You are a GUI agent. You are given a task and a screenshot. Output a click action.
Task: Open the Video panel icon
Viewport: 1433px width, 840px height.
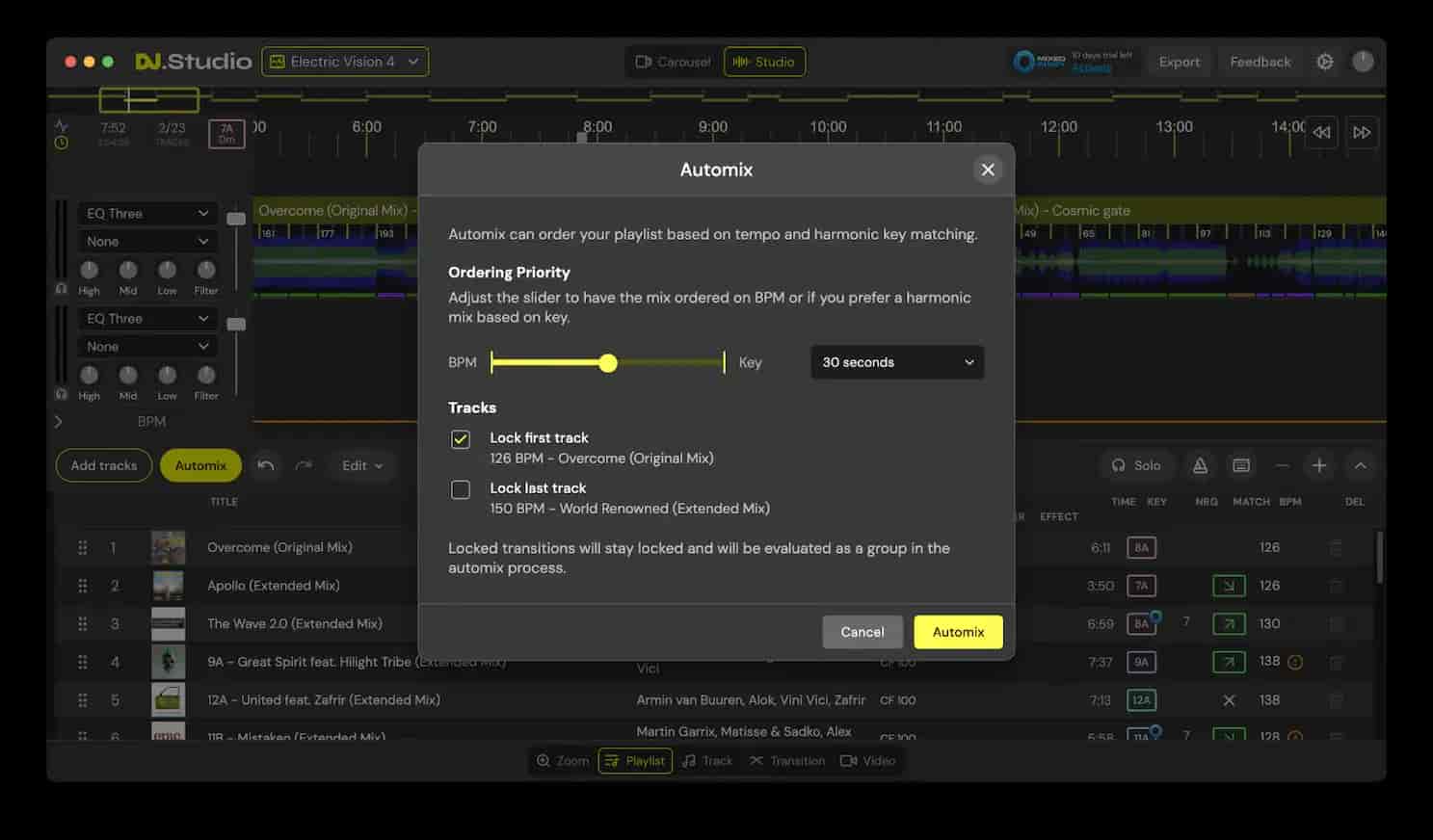pos(867,760)
